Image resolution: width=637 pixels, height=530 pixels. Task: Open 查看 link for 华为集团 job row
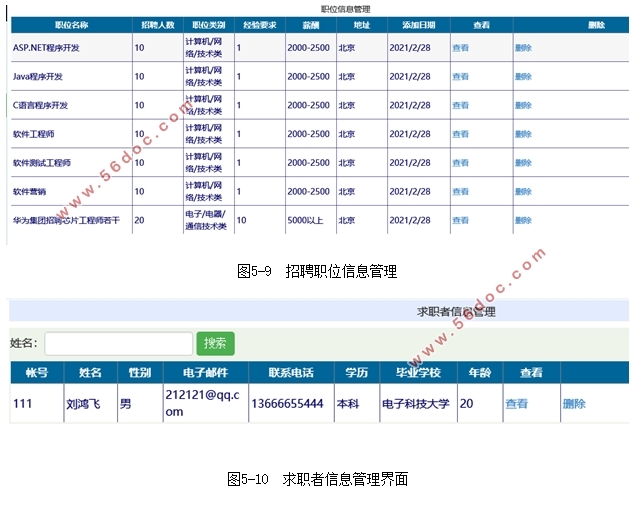tap(461, 221)
